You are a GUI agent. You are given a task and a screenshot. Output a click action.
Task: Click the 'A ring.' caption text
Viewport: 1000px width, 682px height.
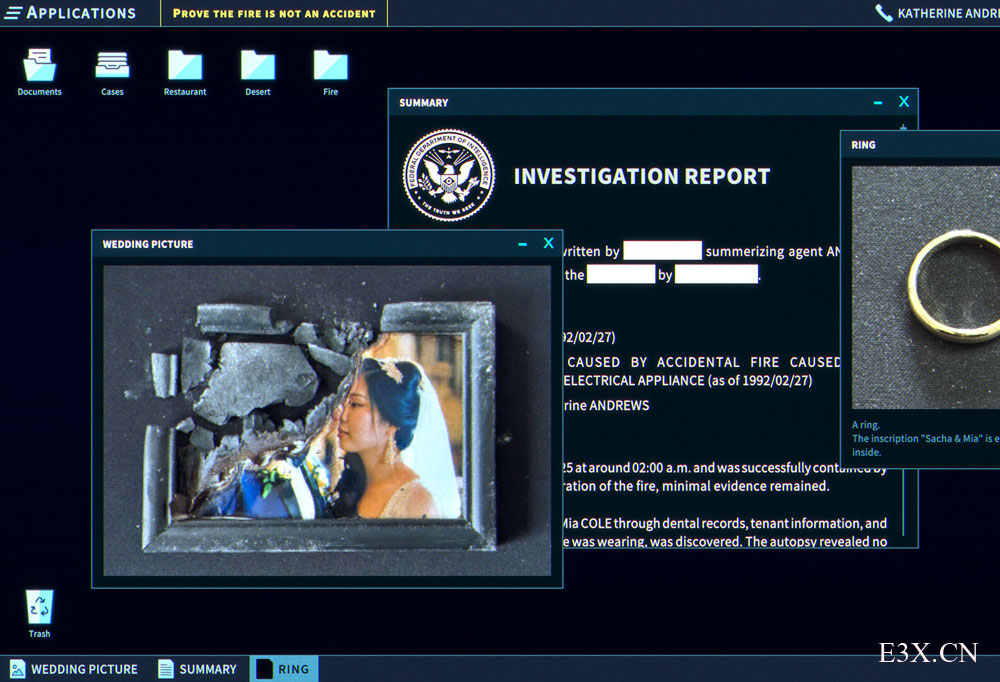[x=866, y=425]
